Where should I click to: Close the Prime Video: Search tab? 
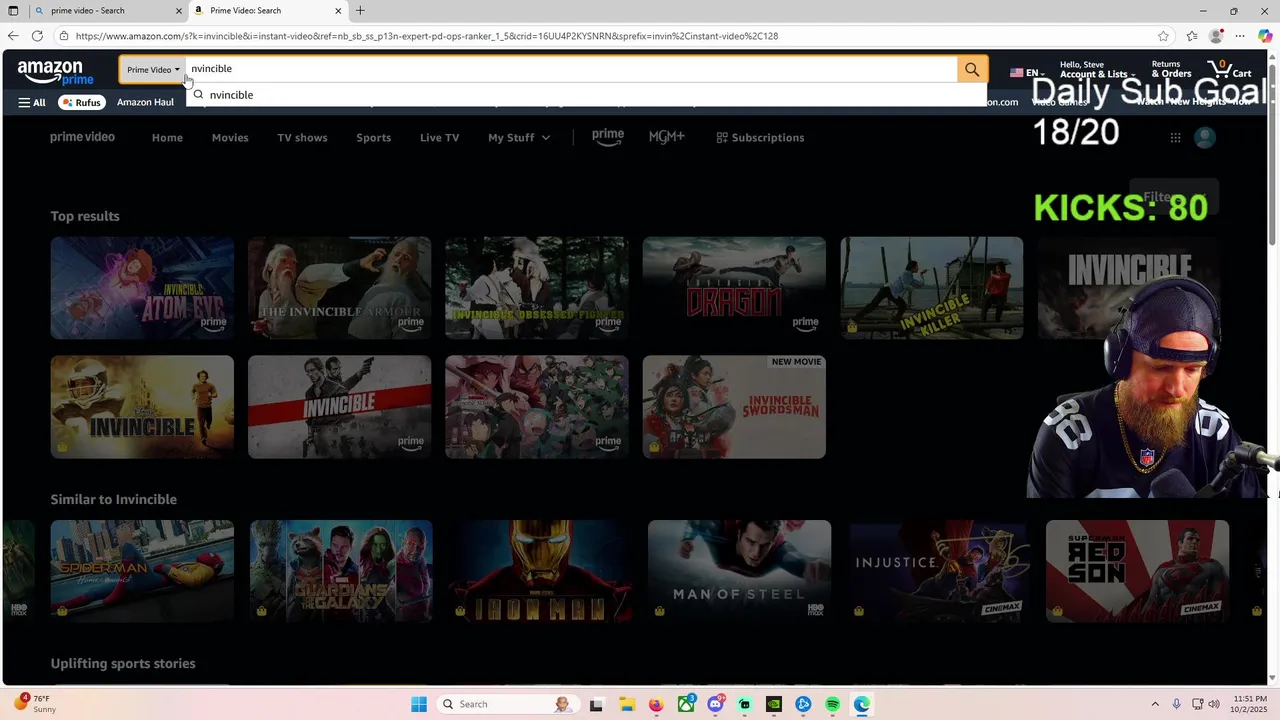click(x=338, y=11)
